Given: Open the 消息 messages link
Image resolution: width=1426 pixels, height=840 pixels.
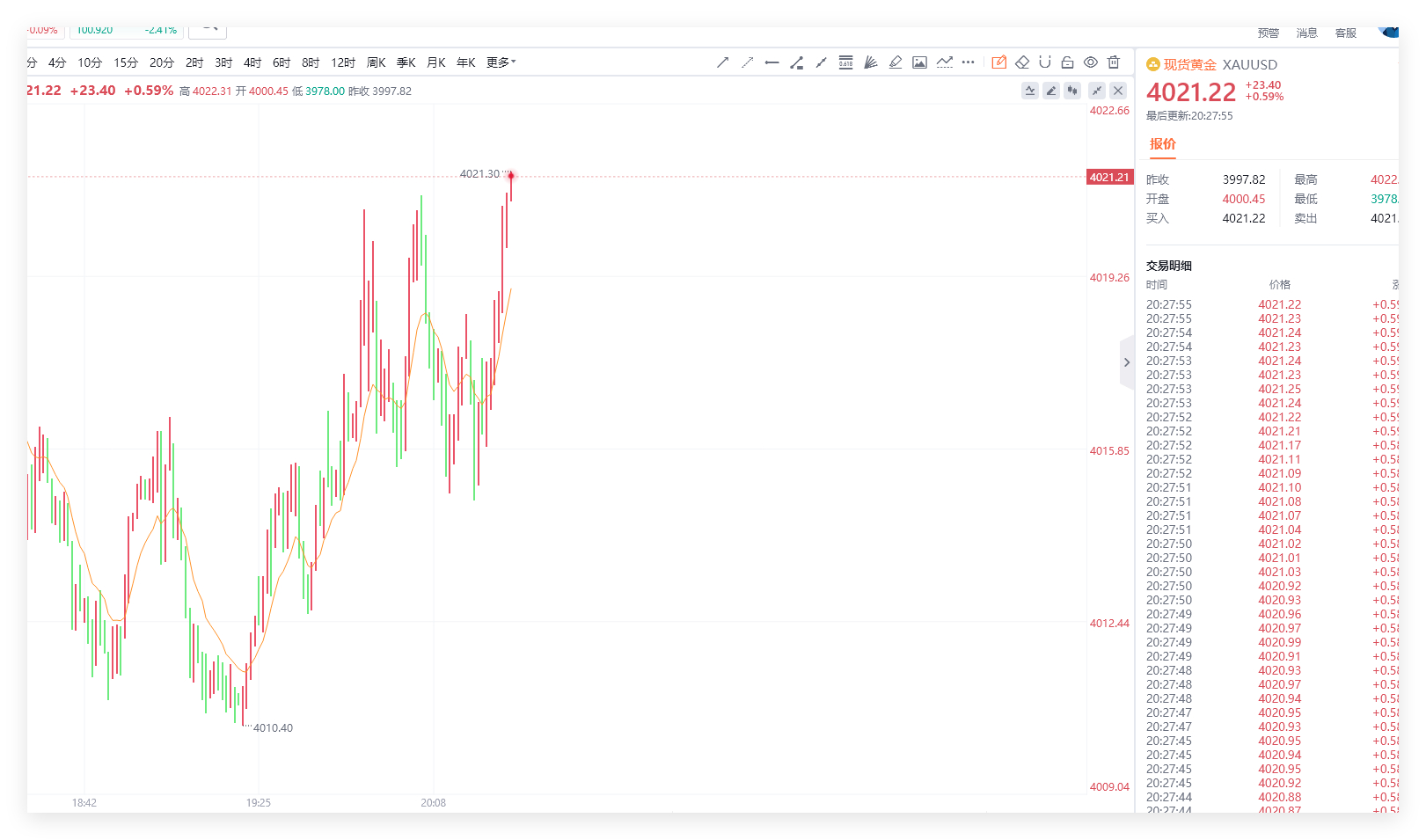Looking at the screenshot, I should coord(1306,33).
